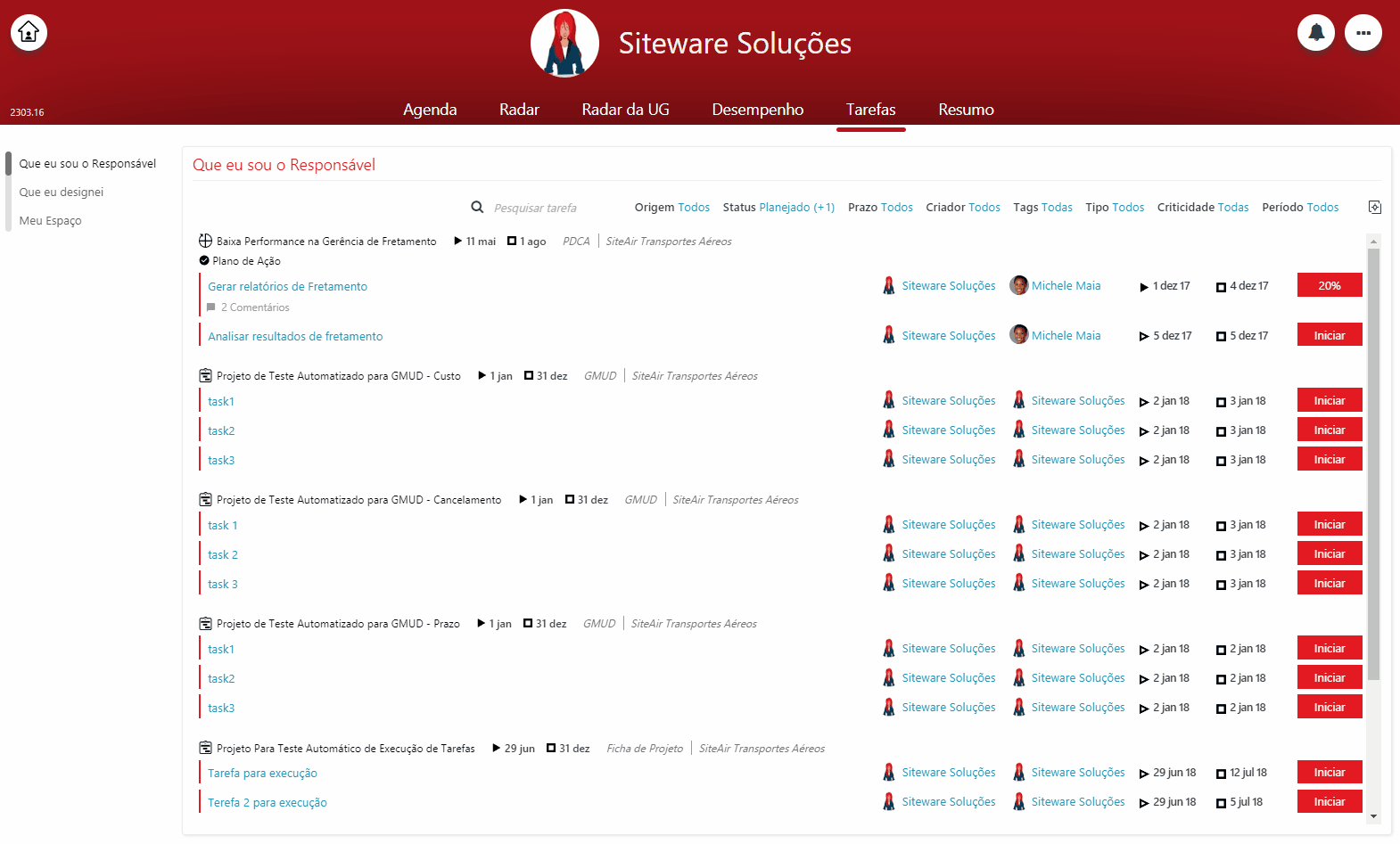This screenshot has width=1400, height=844.
Task: Click project icon of GMUD - Cancelamento
Action: click(205, 500)
